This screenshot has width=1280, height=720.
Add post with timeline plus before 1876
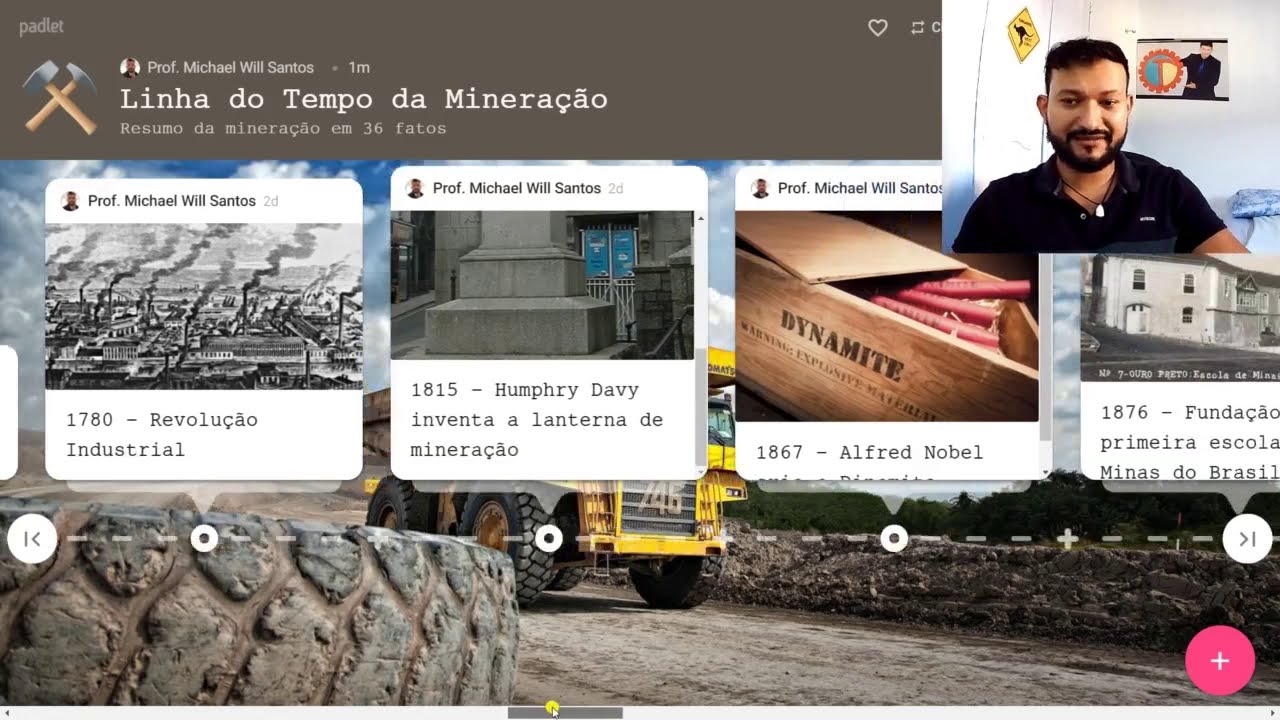(1067, 539)
